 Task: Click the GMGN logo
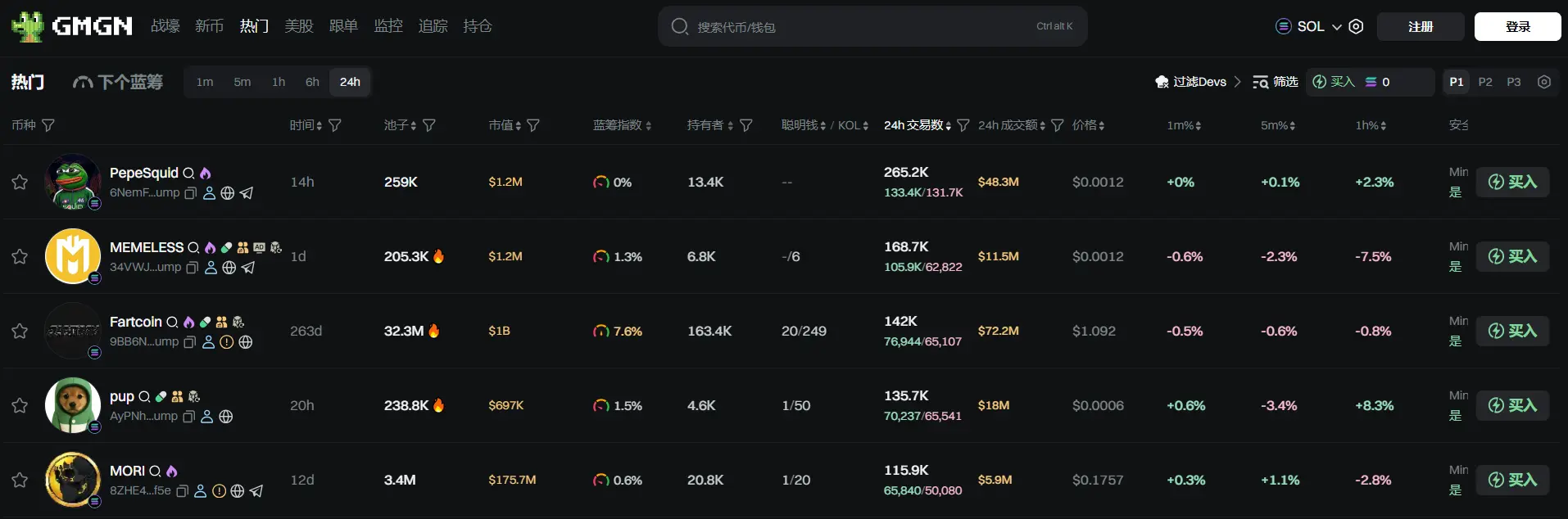[72, 26]
